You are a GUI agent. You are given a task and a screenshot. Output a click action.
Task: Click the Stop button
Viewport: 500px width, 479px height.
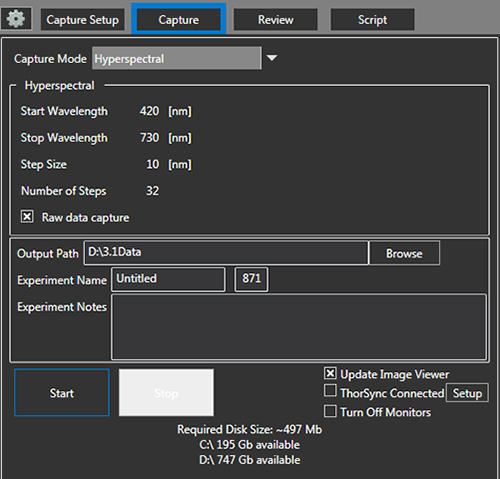[166, 393]
